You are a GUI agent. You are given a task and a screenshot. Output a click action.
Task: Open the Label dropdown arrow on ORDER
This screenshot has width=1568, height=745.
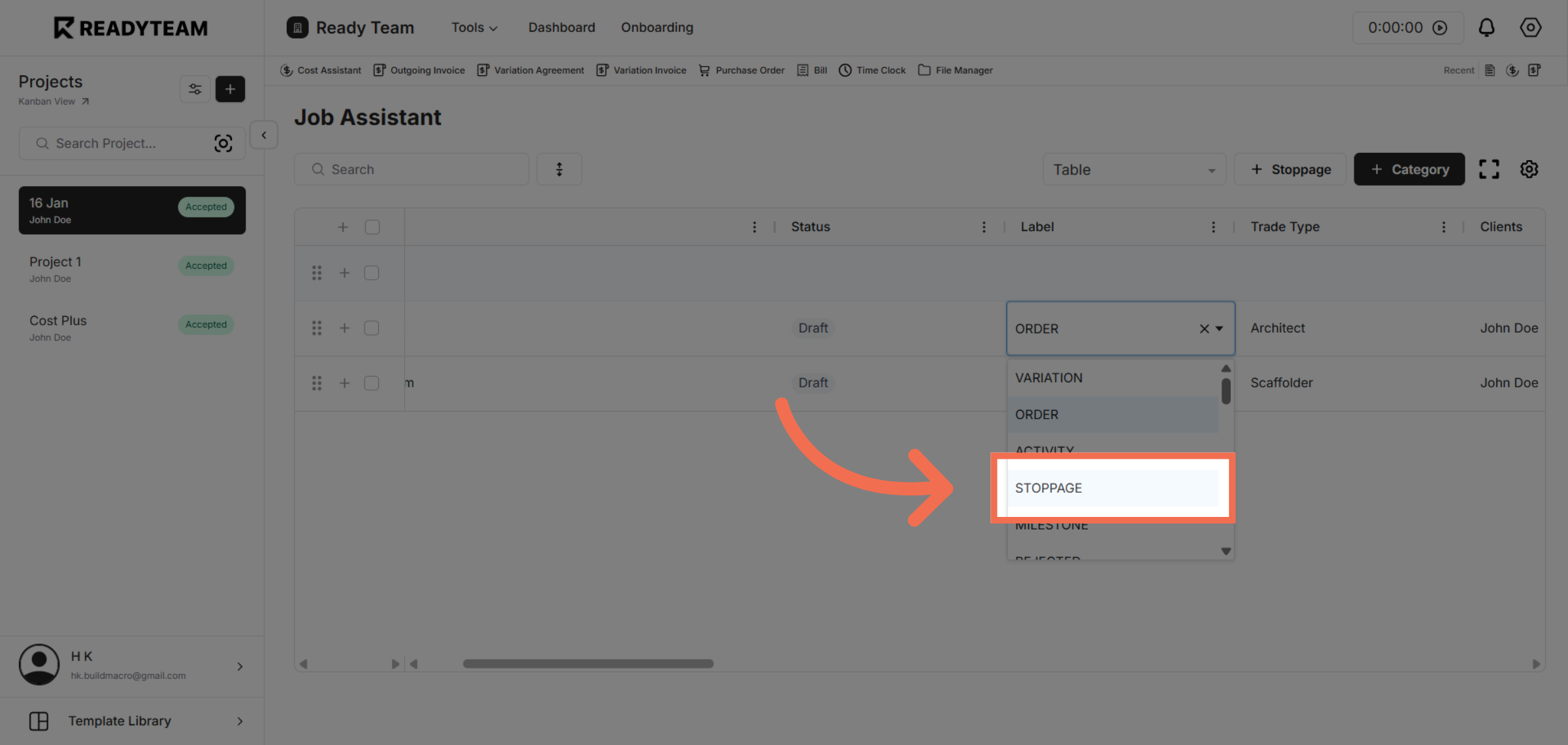tap(1219, 329)
